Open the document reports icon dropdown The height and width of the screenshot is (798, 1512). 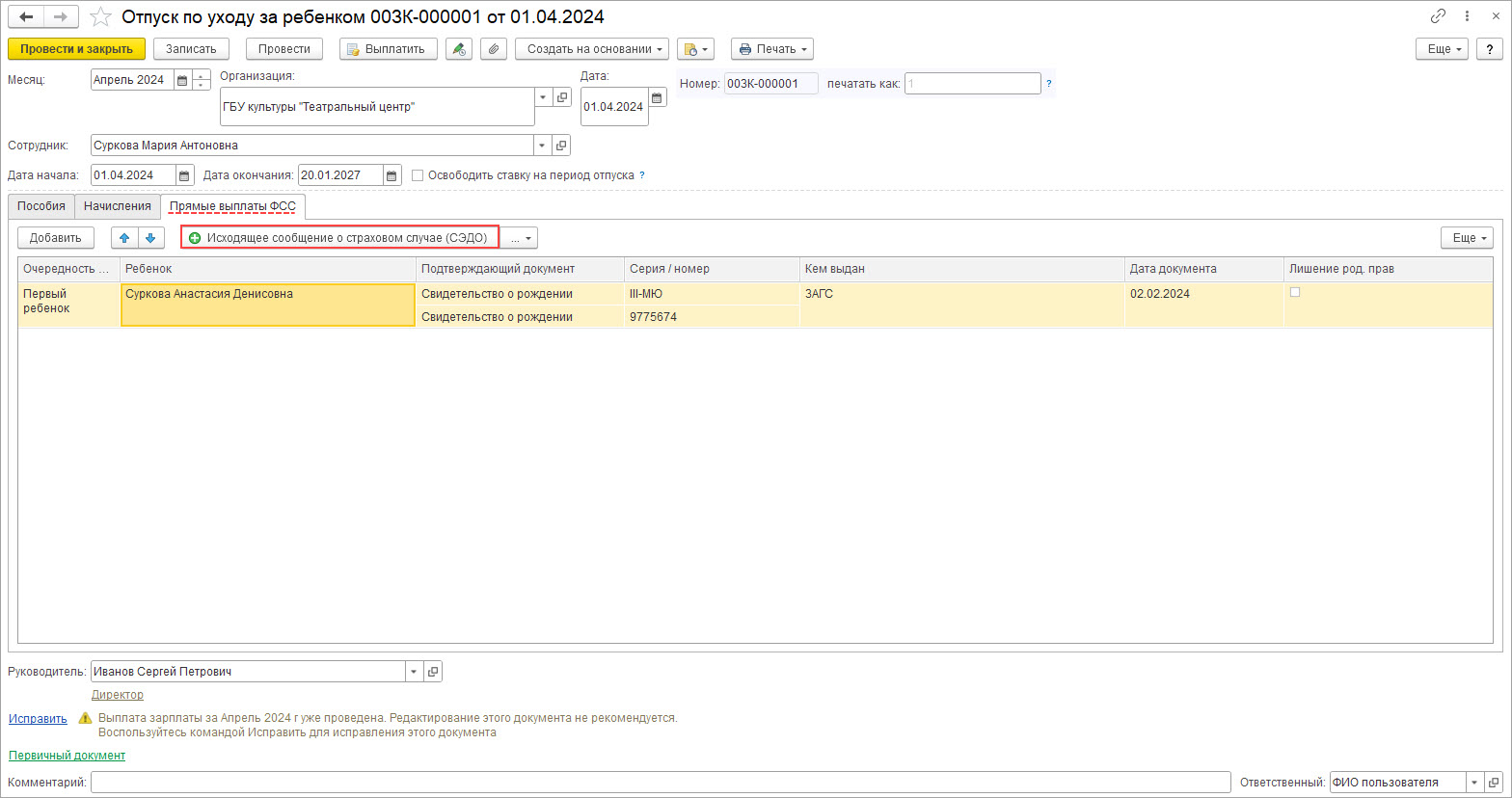(695, 49)
